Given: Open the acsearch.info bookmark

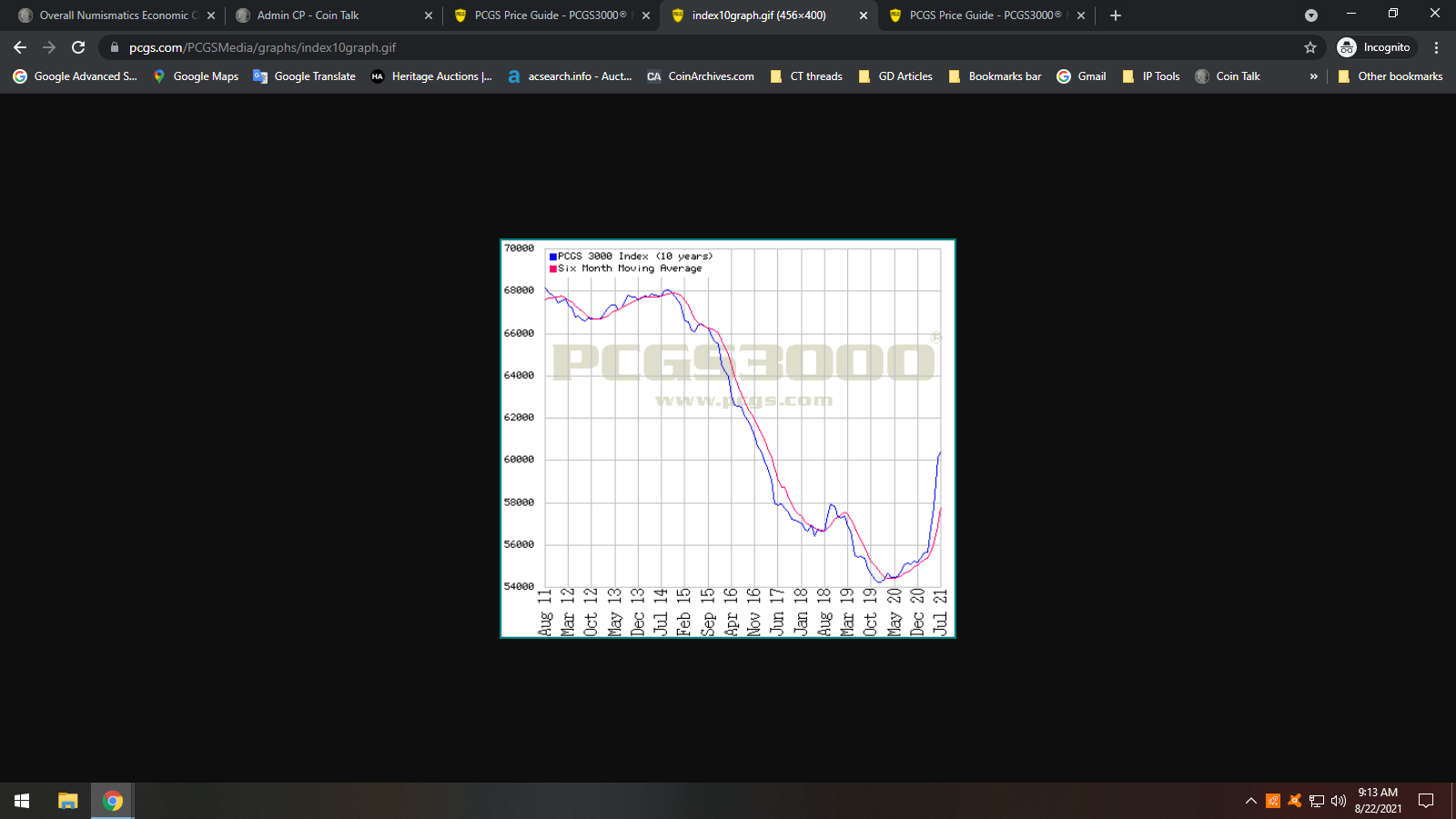Looking at the screenshot, I should (x=570, y=76).
